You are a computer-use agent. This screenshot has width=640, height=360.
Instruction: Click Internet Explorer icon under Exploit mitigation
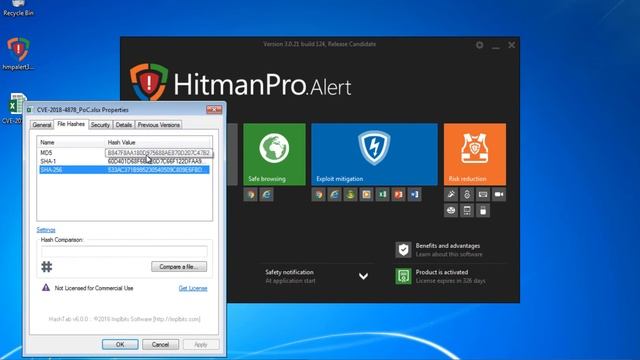coord(334,195)
